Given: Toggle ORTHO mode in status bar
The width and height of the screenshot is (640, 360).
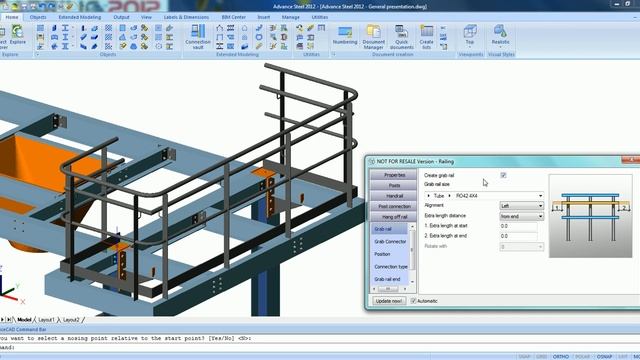Looking at the screenshot, I should click(561, 356).
